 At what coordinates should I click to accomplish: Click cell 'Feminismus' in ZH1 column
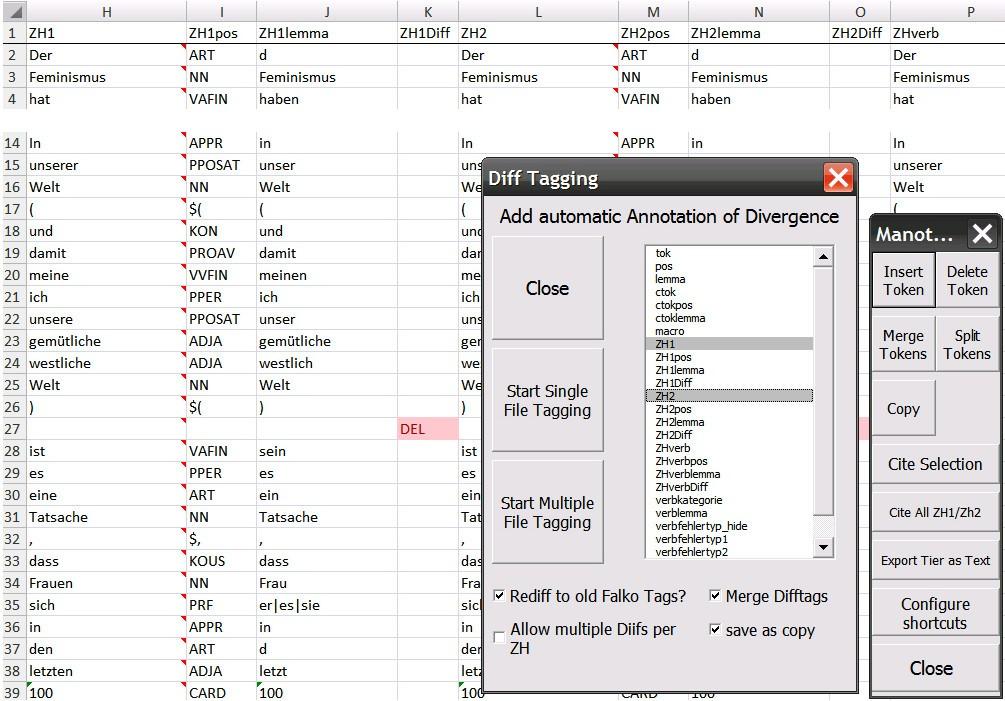tap(106, 77)
